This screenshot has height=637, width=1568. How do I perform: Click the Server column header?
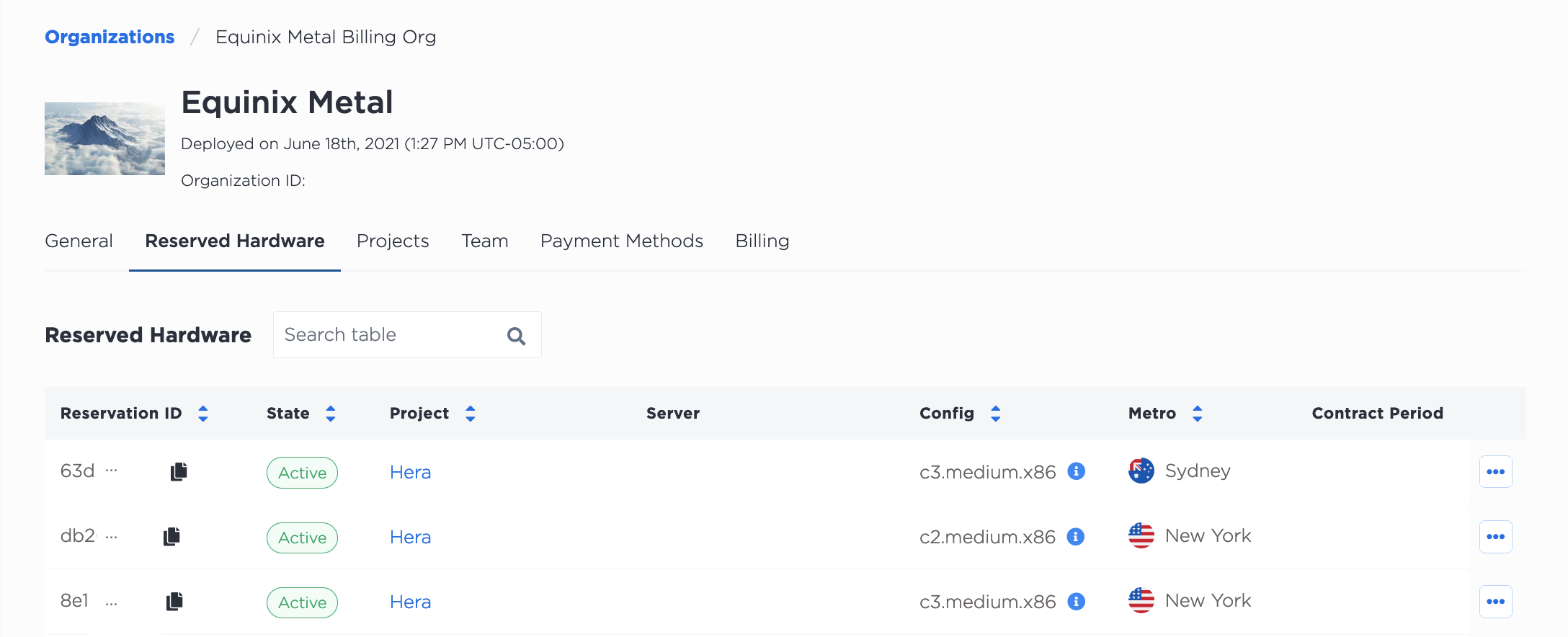coord(673,414)
